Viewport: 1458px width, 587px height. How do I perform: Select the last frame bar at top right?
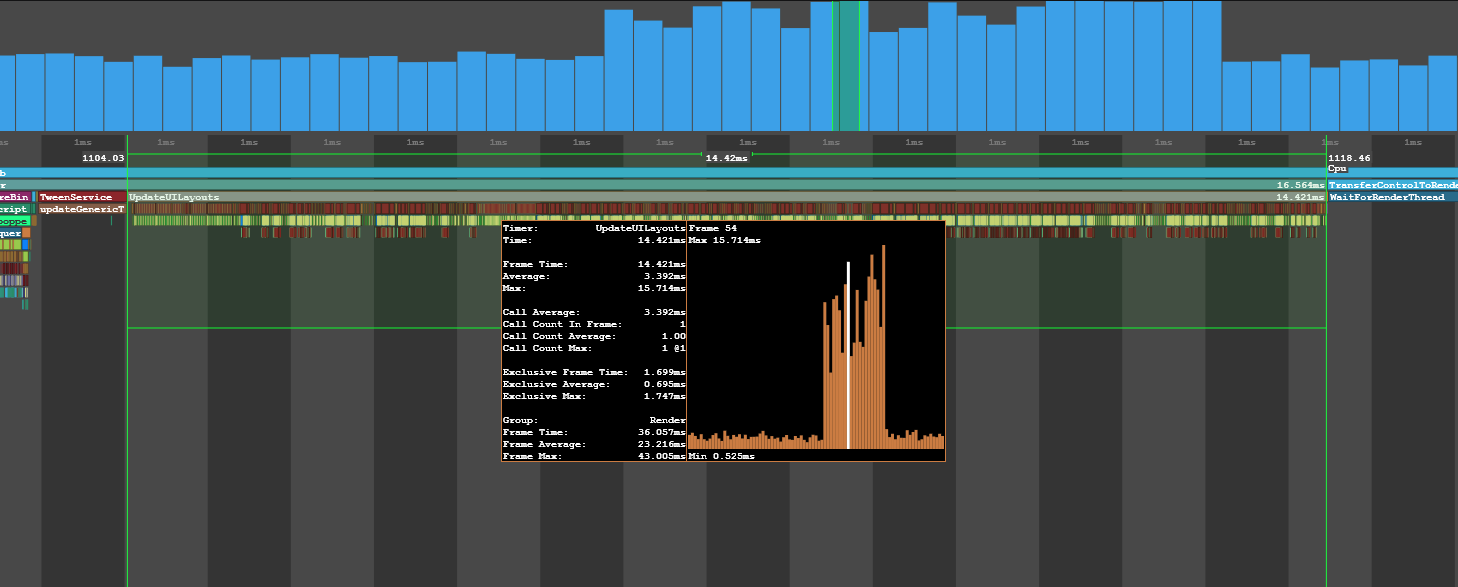[1442, 93]
